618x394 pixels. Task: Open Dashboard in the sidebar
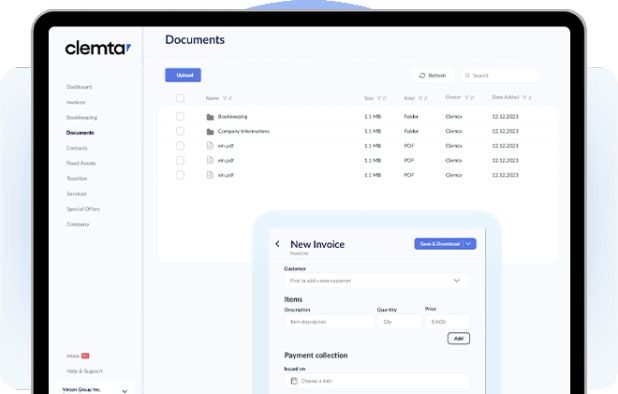[79, 87]
